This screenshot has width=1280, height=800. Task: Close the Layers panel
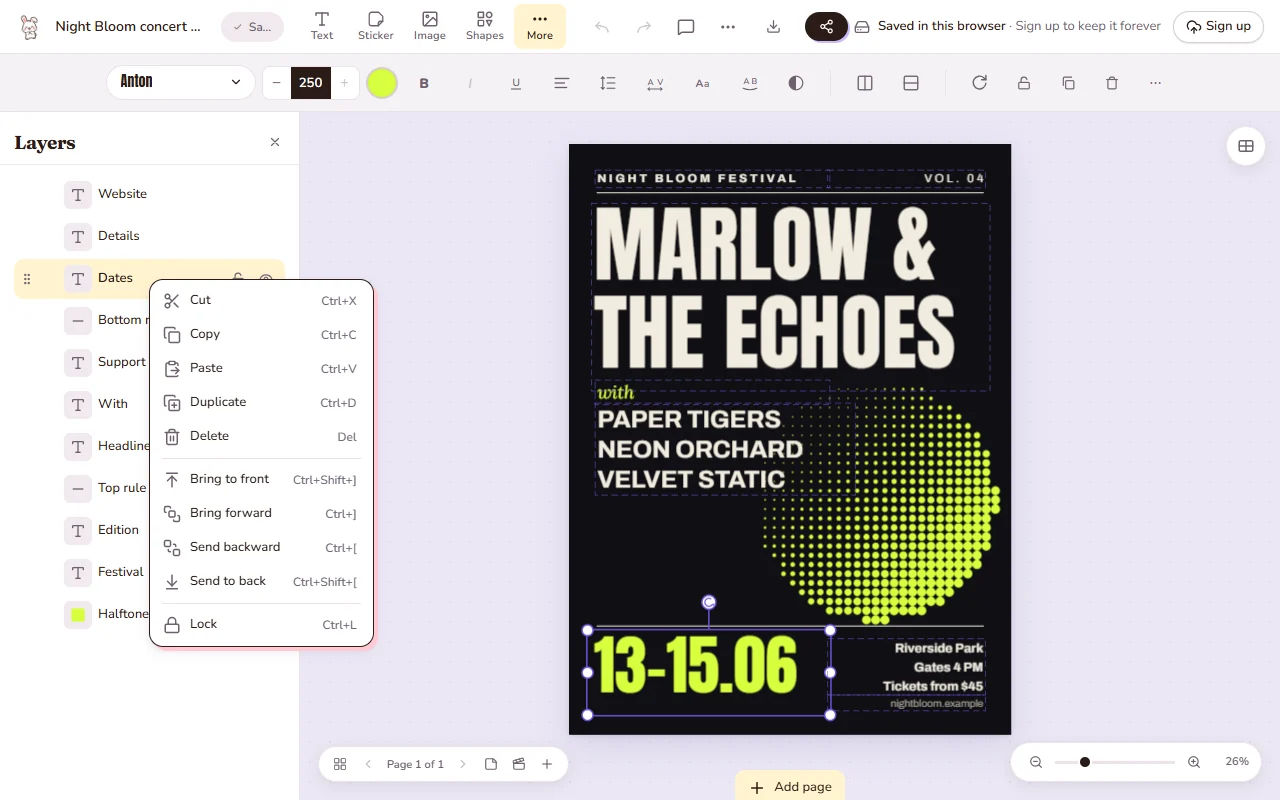(275, 142)
